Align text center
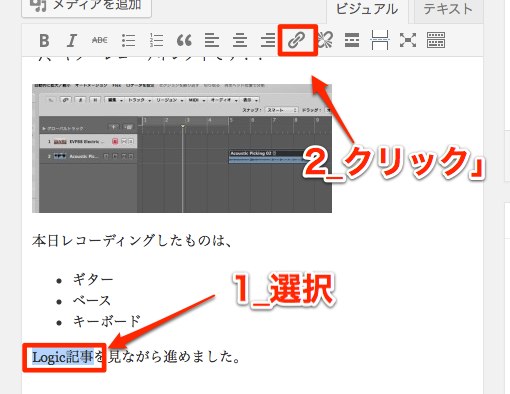 [240, 41]
